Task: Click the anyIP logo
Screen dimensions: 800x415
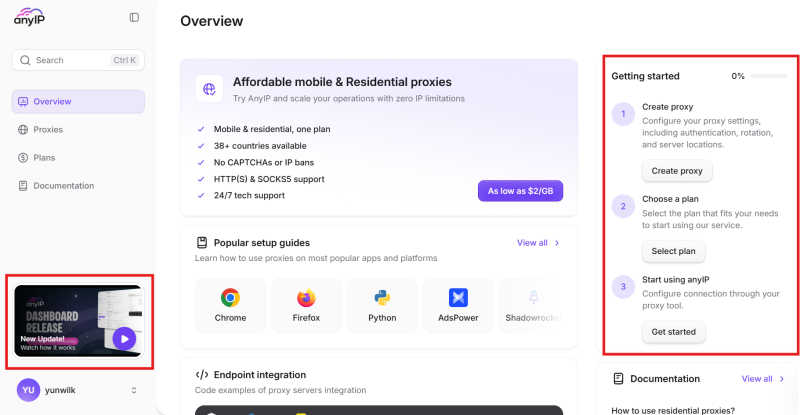Action: tap(29, 17)
